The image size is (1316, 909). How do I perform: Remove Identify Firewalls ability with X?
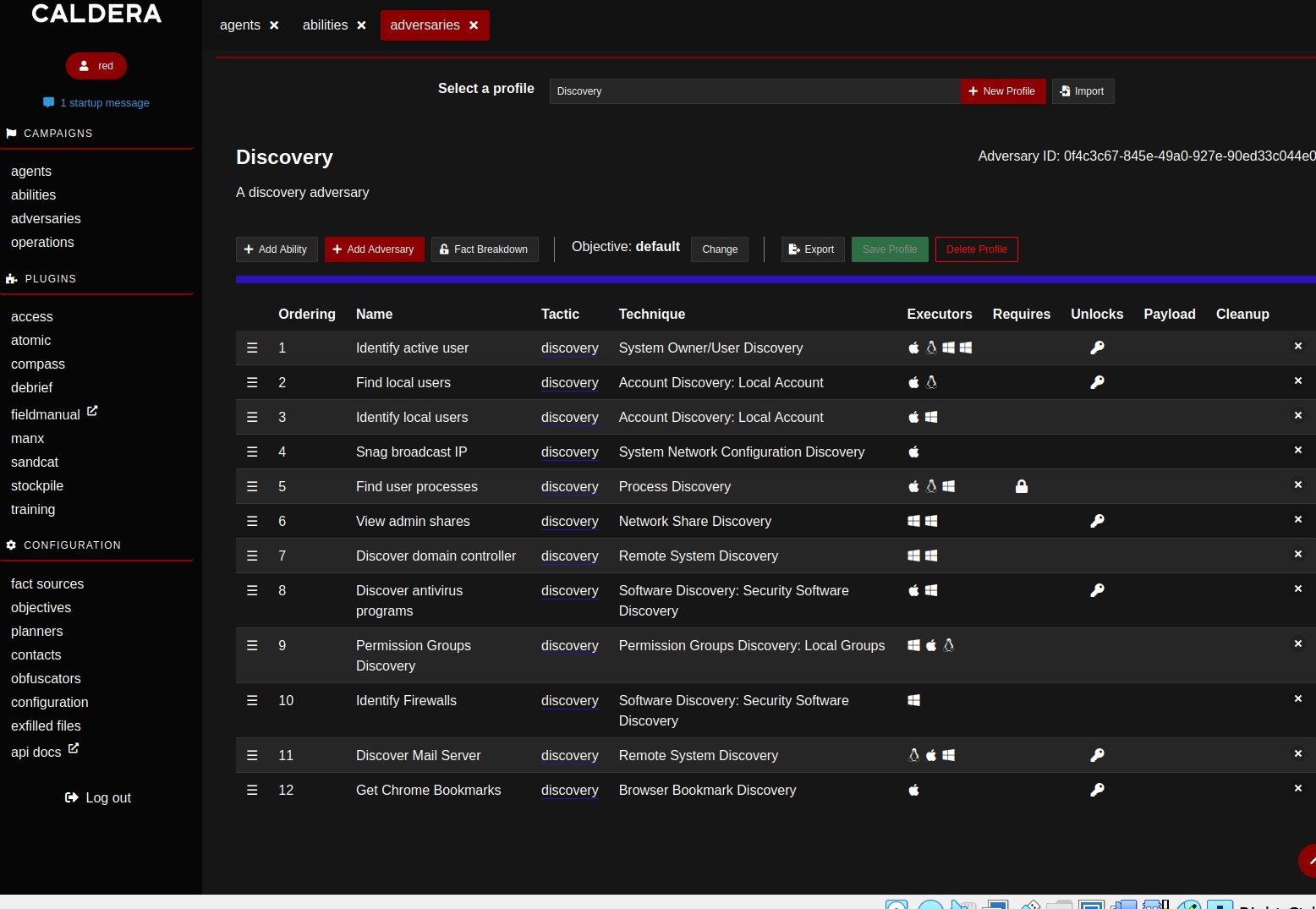[x=1298, y=698]
